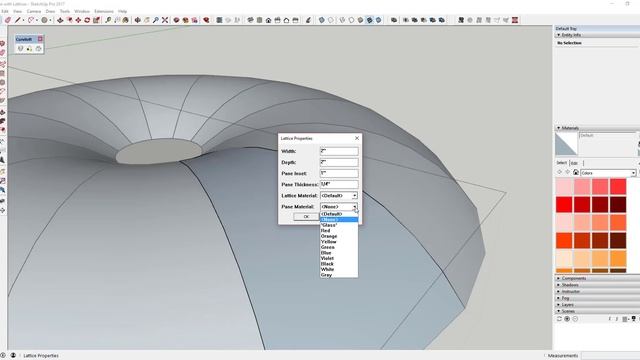Select the Paint Bucket tool
This screenshot has height=360, width=640.
(126, 20)
